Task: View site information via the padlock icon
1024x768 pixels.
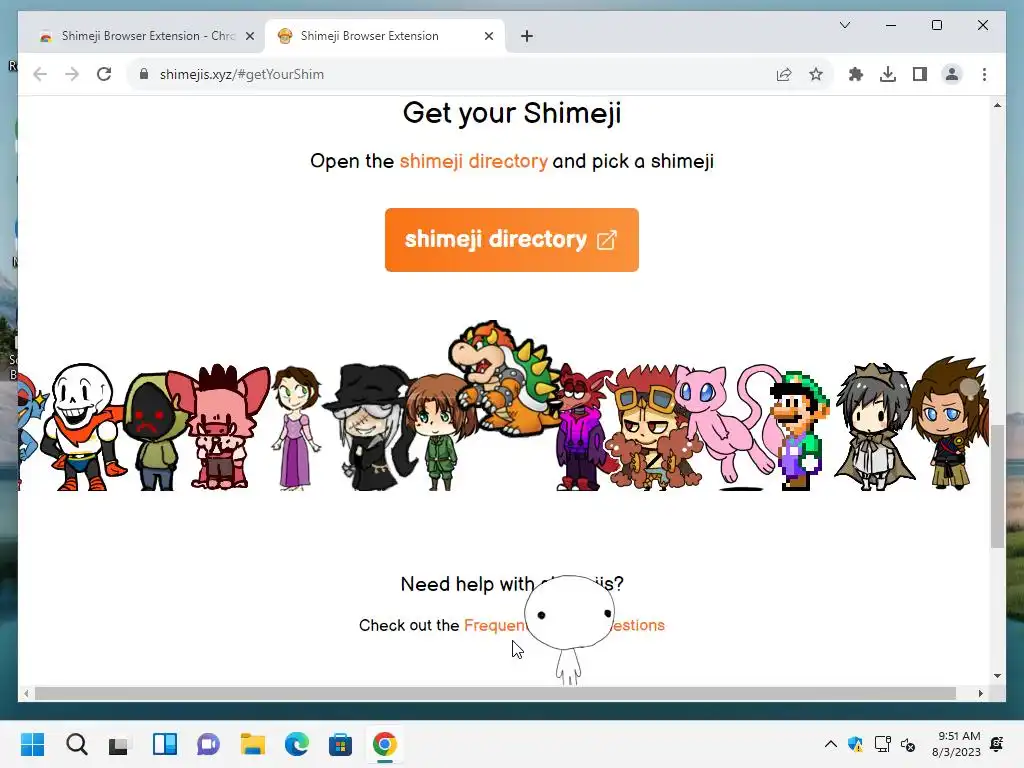Action: tap(144, 74)
